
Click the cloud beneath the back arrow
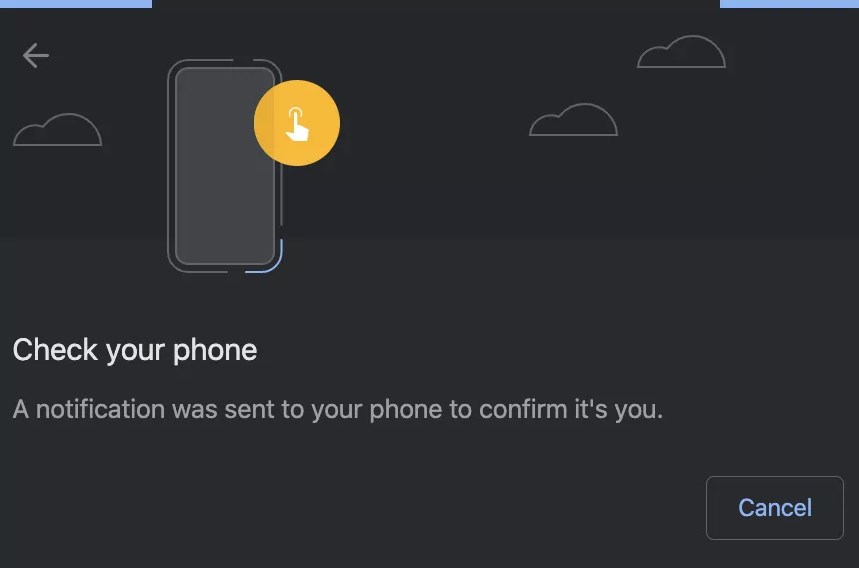tap(58, 130)
